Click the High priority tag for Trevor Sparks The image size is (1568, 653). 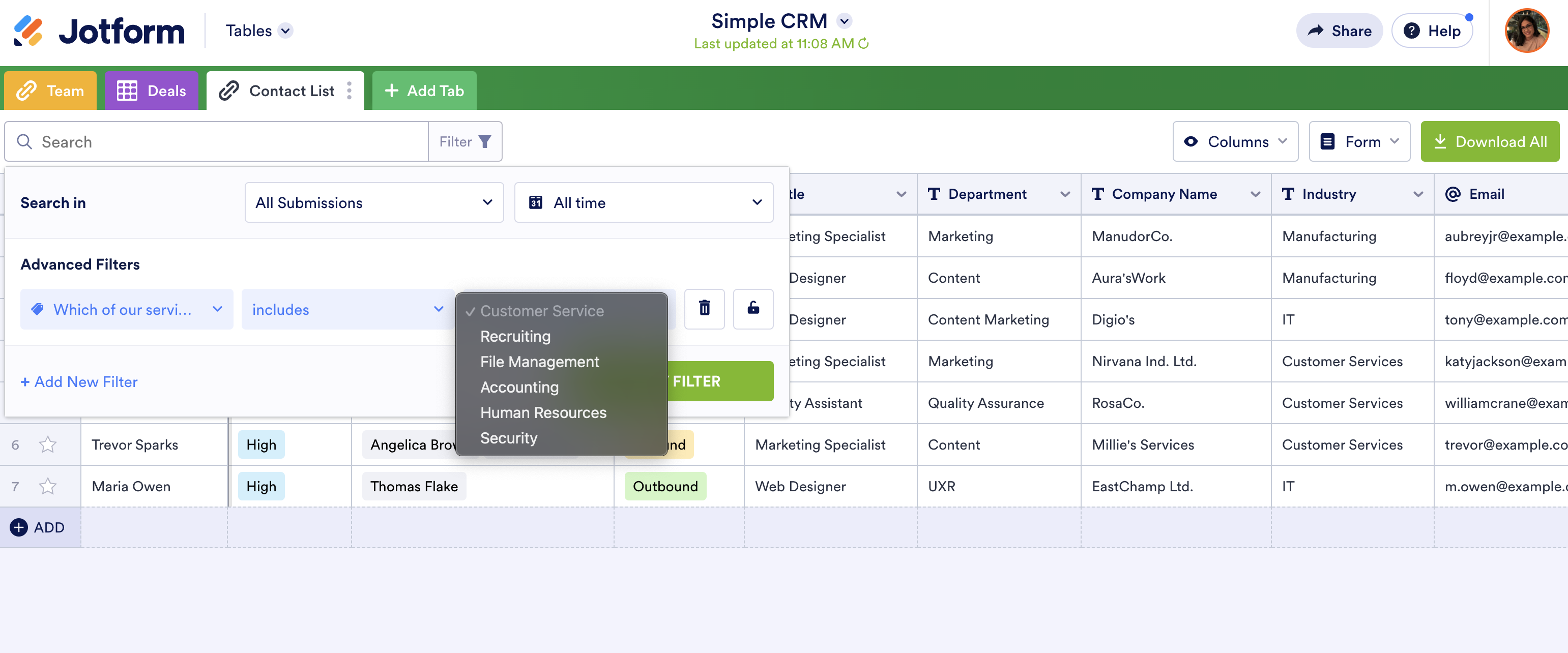pos(261,445)
